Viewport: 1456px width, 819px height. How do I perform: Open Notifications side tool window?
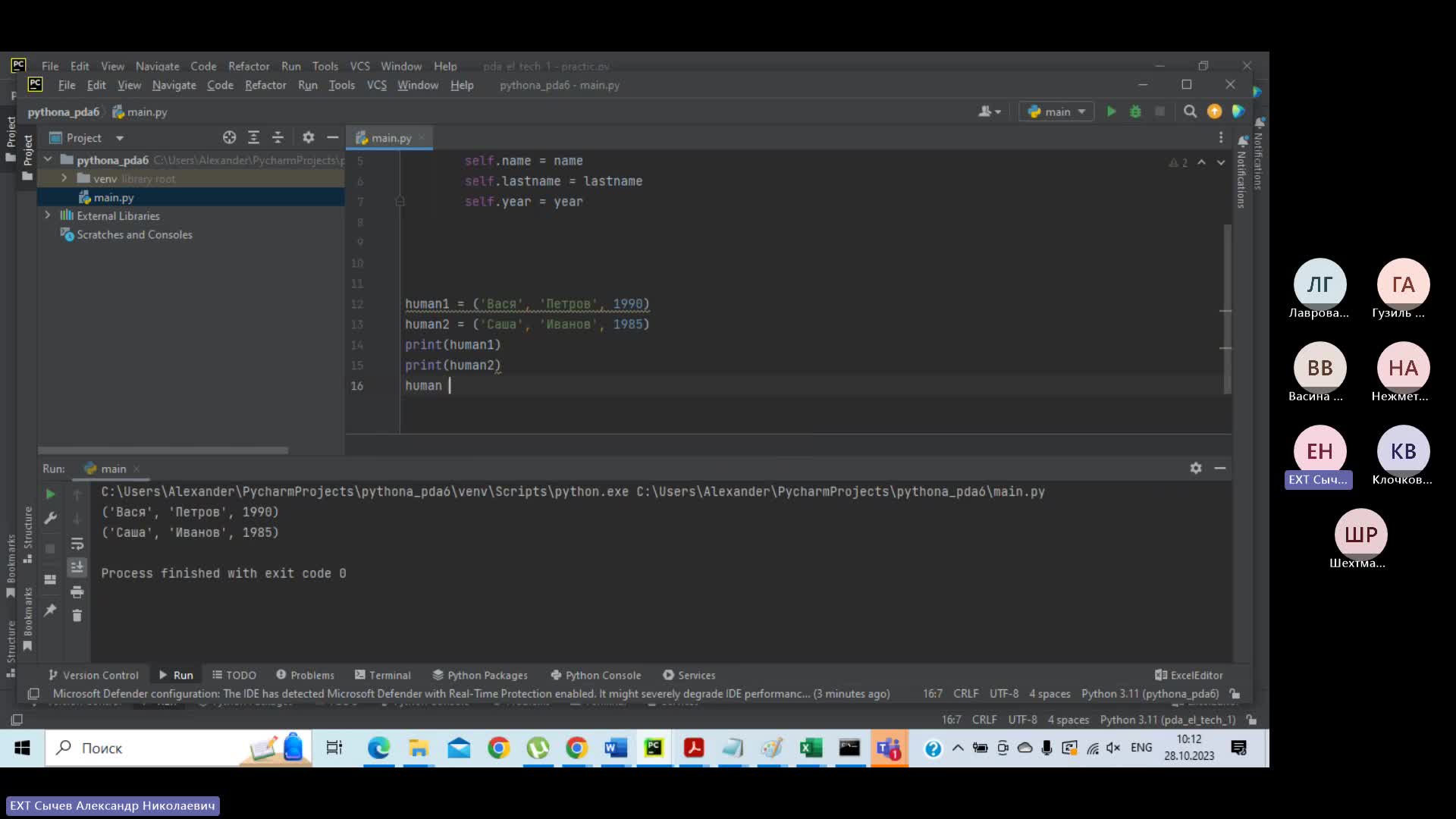(1242, 173)
